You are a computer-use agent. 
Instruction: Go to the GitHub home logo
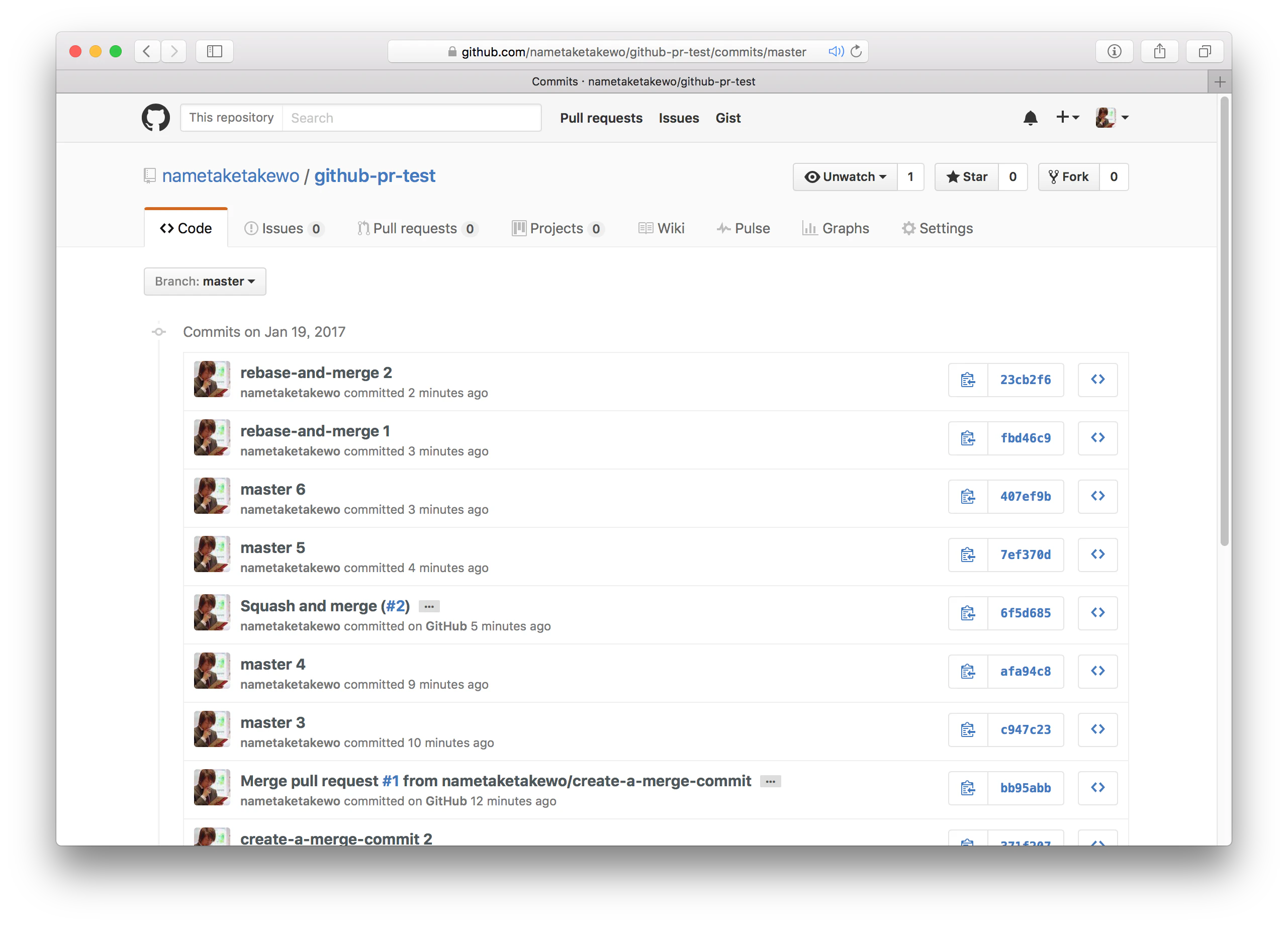[x=155, y=118]
